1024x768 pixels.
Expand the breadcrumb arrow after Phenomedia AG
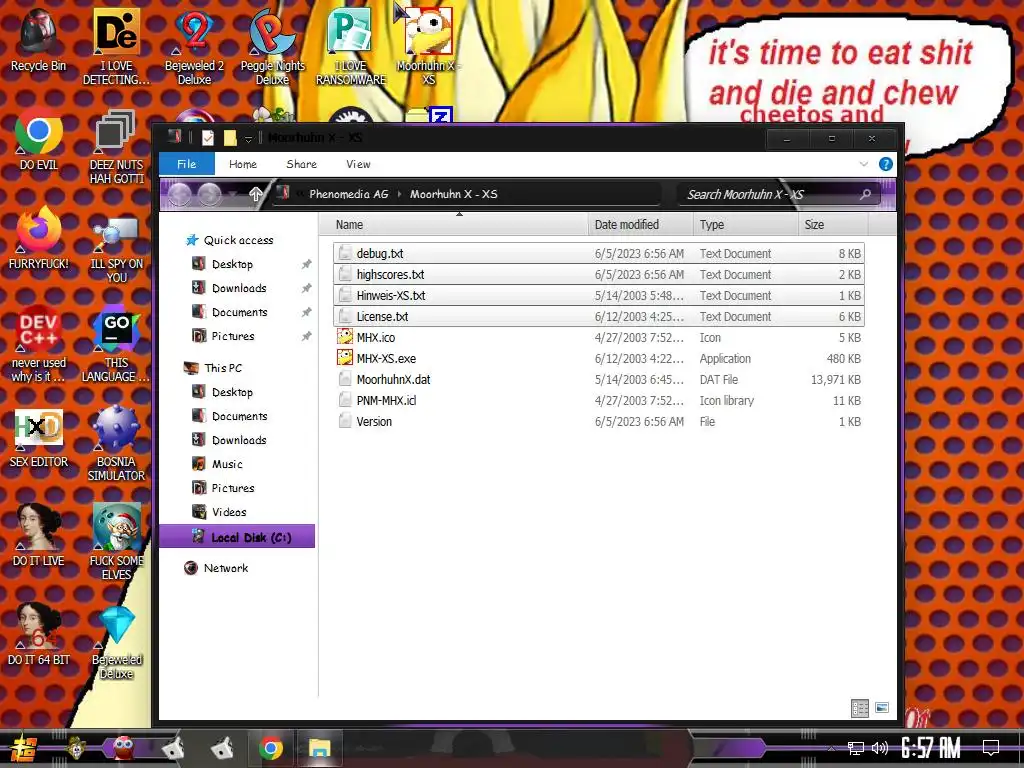tap(399, 194)
